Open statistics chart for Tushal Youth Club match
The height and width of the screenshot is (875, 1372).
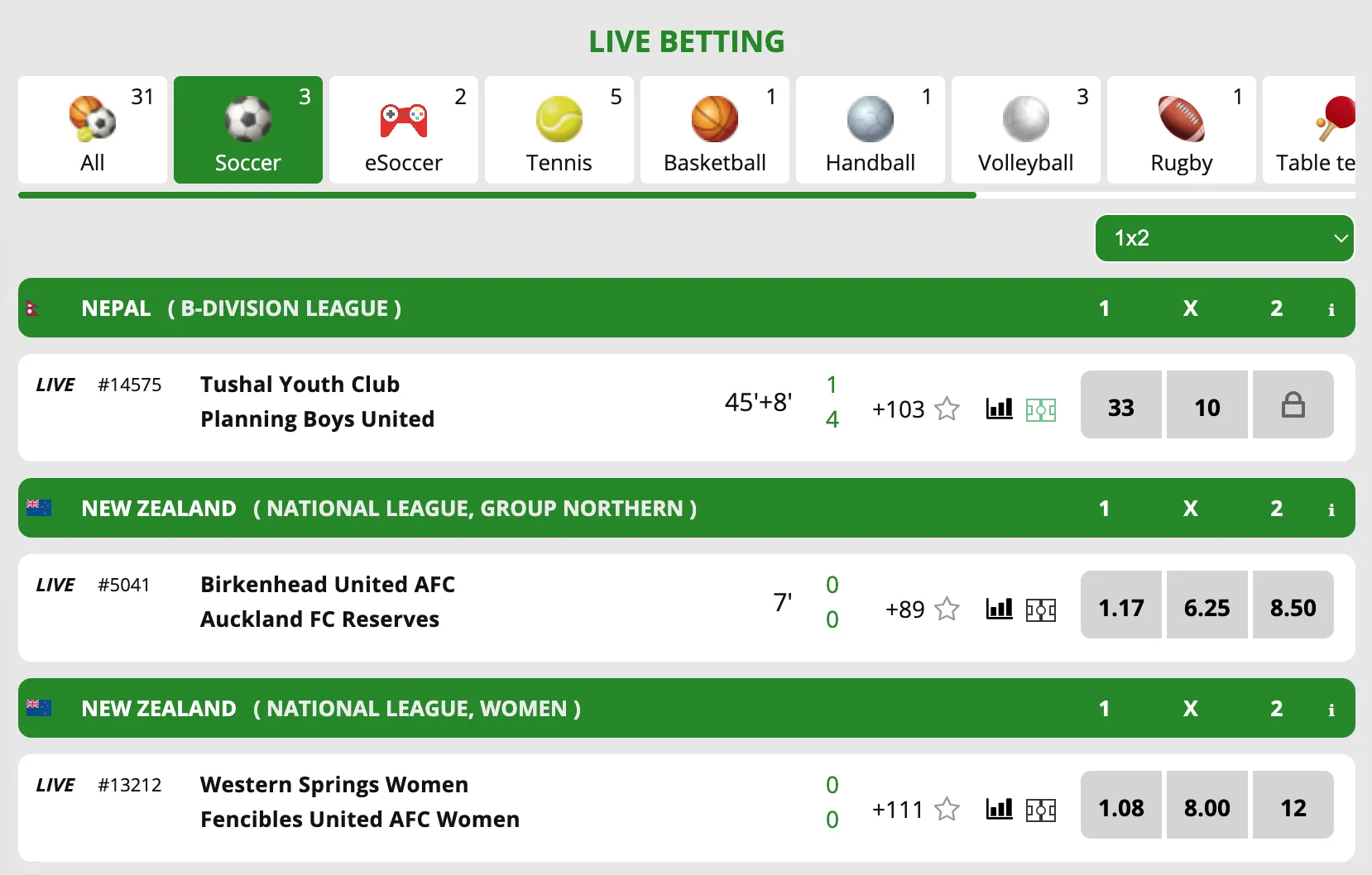[999, 409]
